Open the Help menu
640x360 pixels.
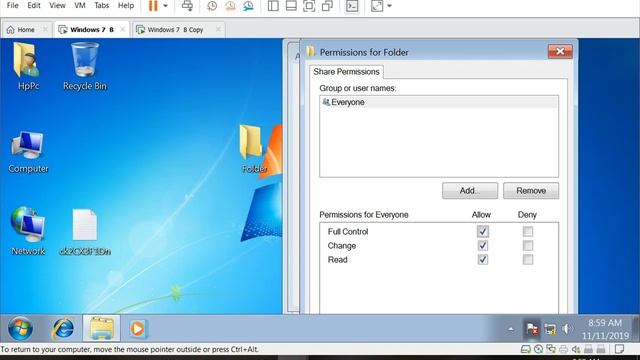[126, 5]
